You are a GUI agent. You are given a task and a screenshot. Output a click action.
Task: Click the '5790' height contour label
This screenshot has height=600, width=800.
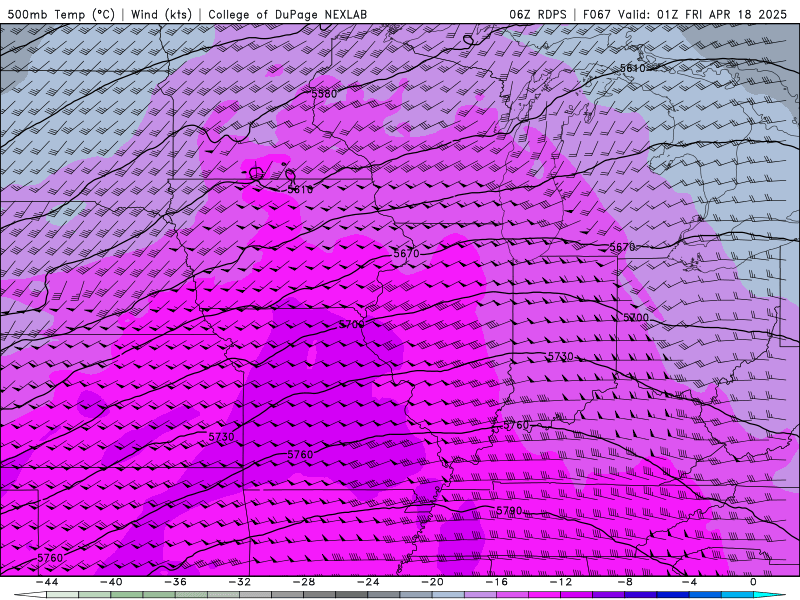509,511
